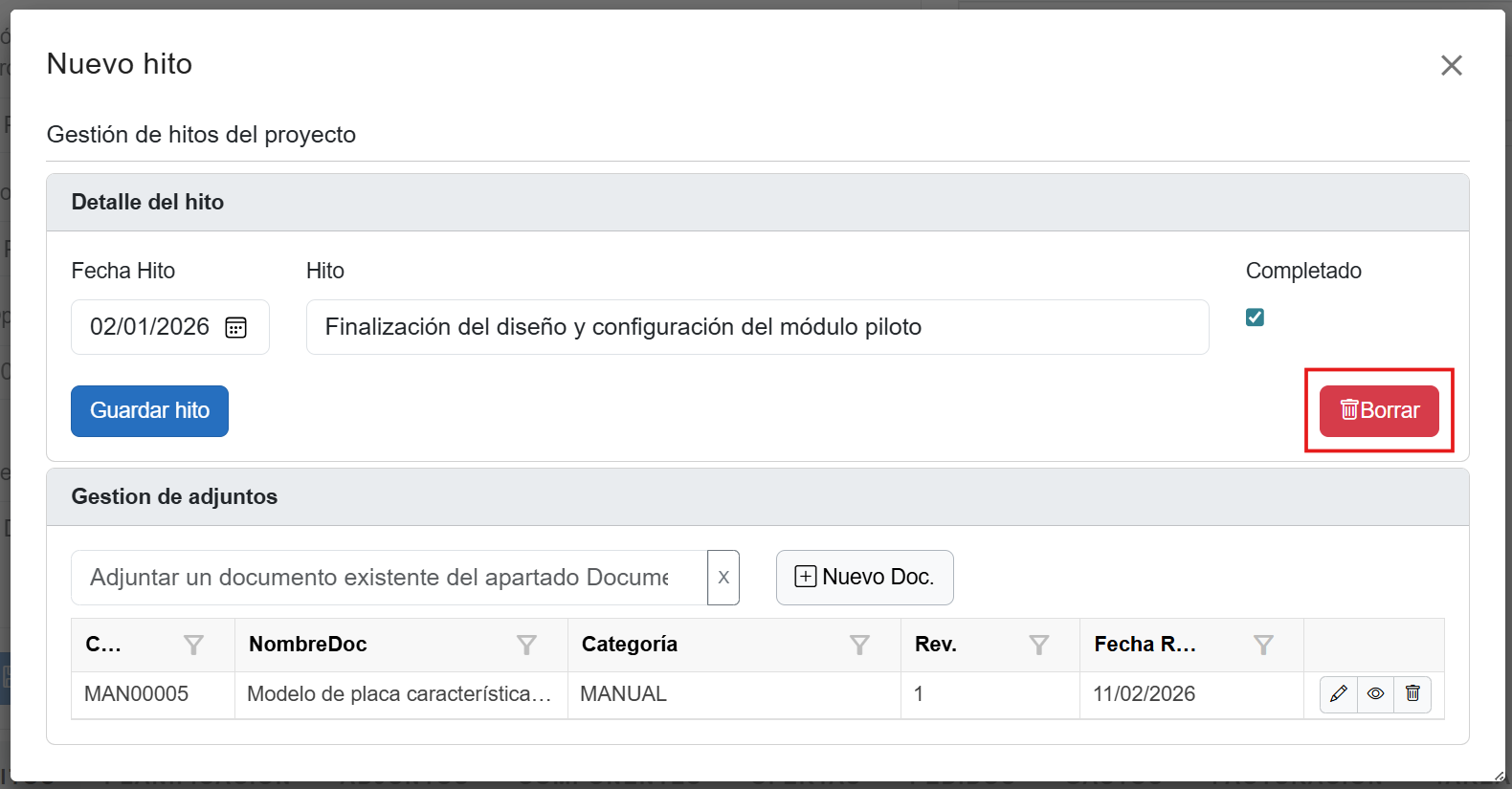Viewport: 1512px width, 789px height.
Task: Click the Hito description text field
Action: click(x=756, y=327)
